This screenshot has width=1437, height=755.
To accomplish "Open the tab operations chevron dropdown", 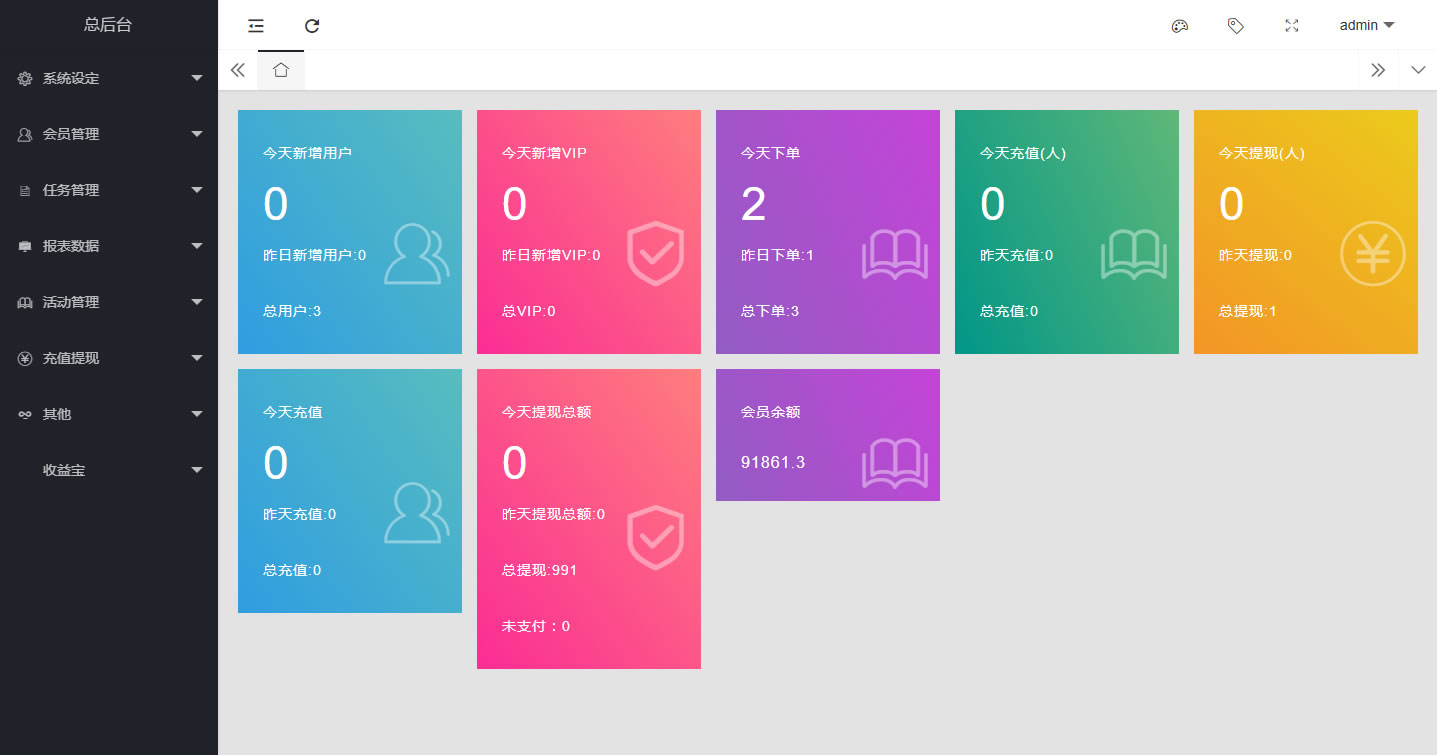I will pyautogui.click(x=1418, y=70).
